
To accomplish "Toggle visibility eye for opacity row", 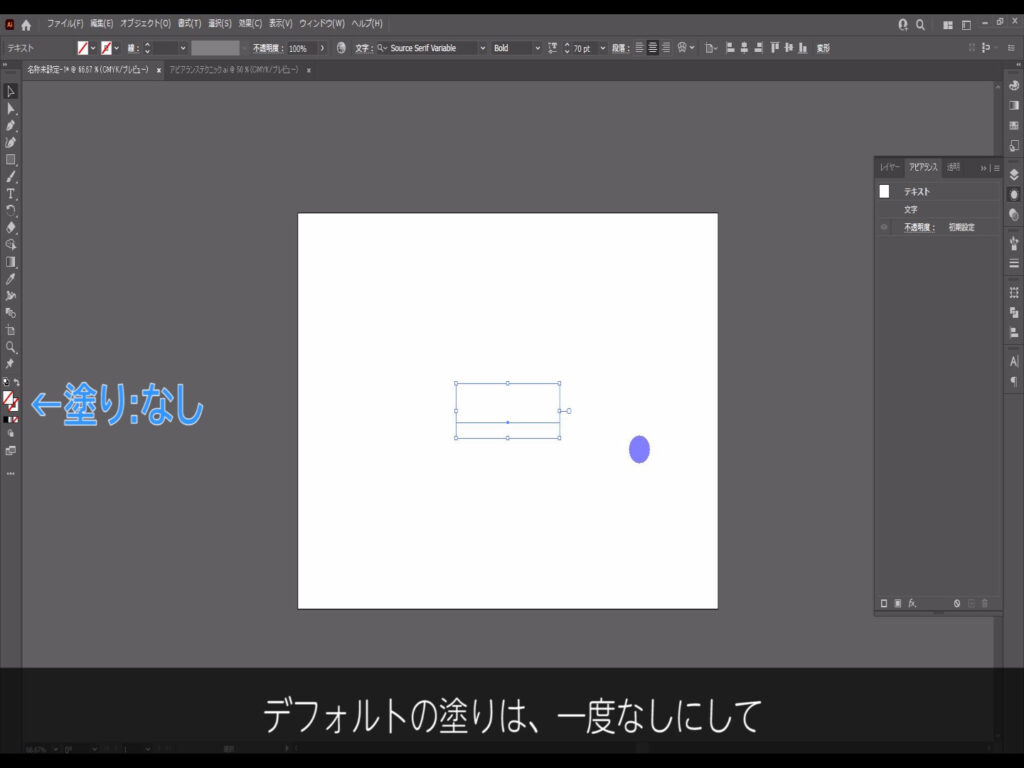I will tap(884, 228).
